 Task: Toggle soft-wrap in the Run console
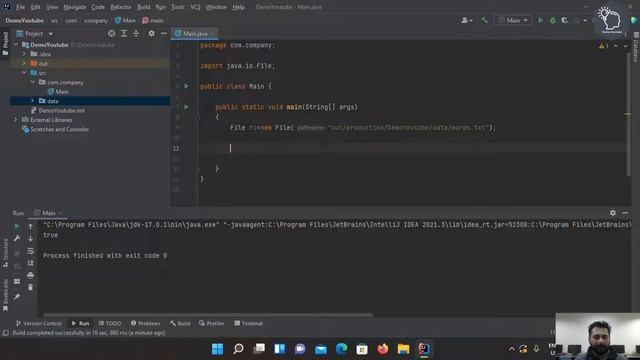point(30,251)
